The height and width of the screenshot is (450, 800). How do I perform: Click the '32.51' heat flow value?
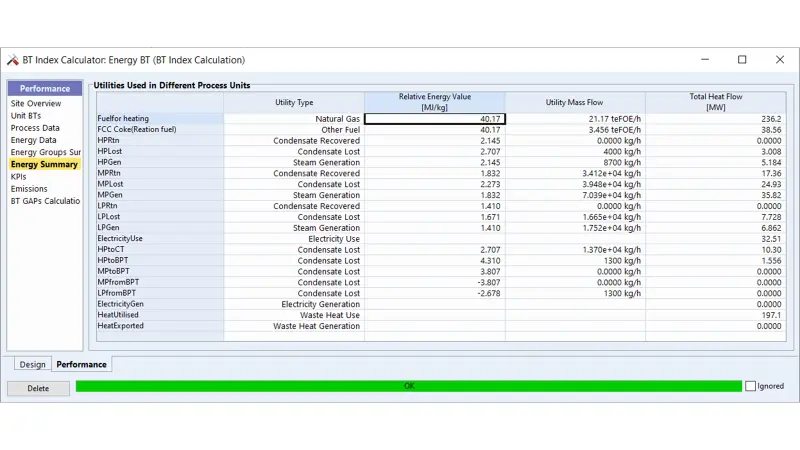pos(716,239)
